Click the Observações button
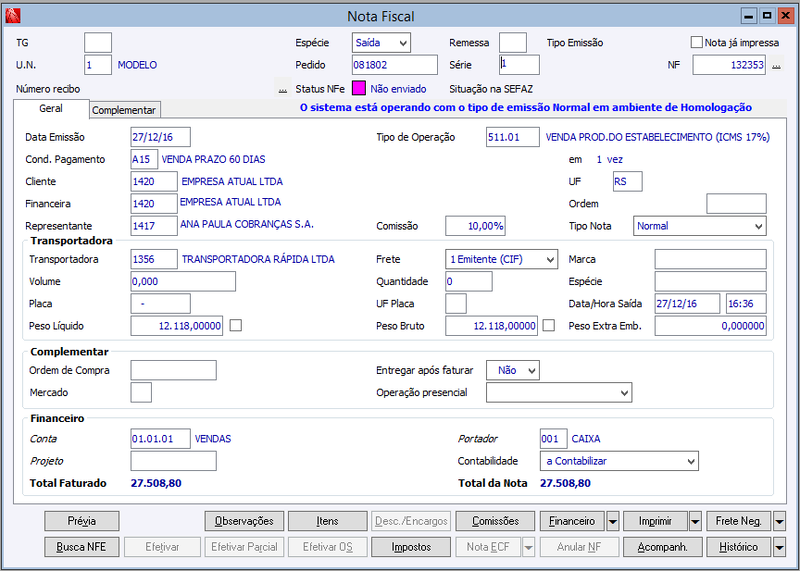The image size is (800, 571). 244,522
